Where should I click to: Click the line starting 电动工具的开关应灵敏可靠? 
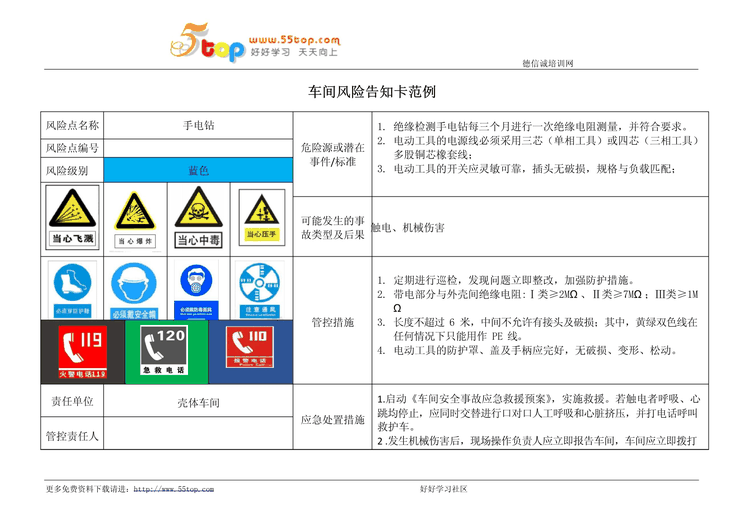point(526,169)
